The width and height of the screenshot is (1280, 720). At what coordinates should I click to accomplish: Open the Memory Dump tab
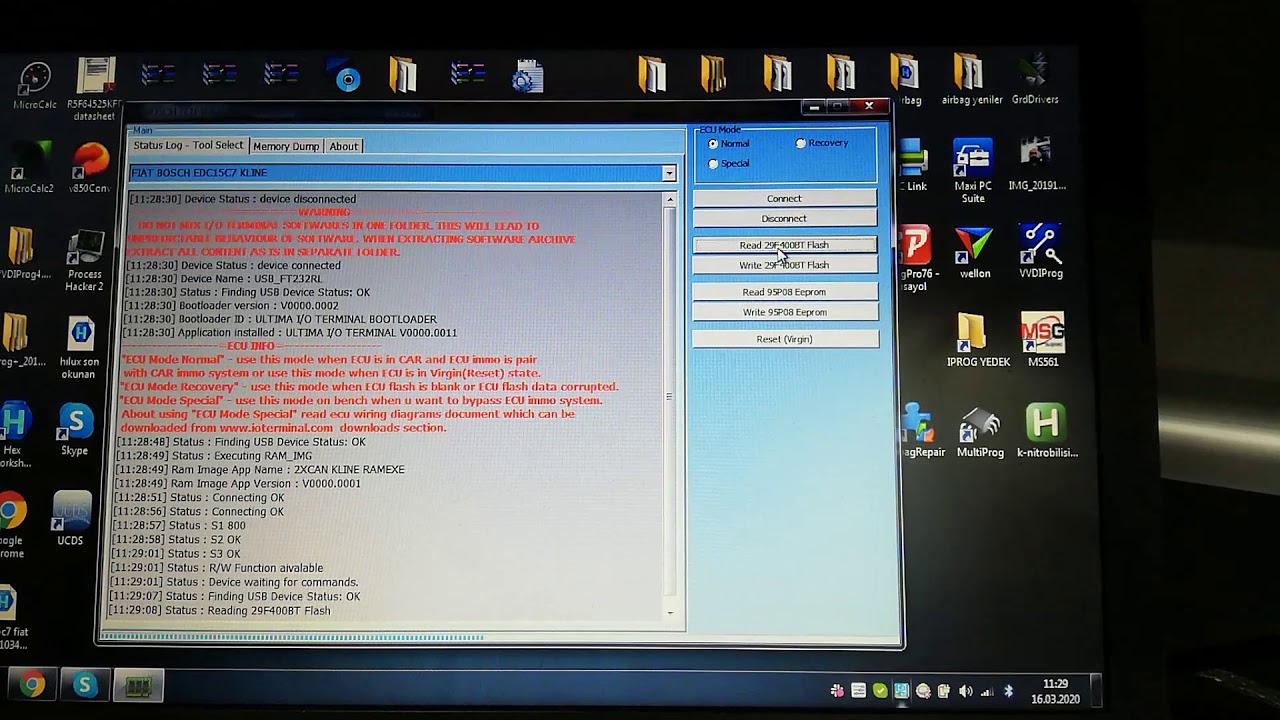click(286, 146)
